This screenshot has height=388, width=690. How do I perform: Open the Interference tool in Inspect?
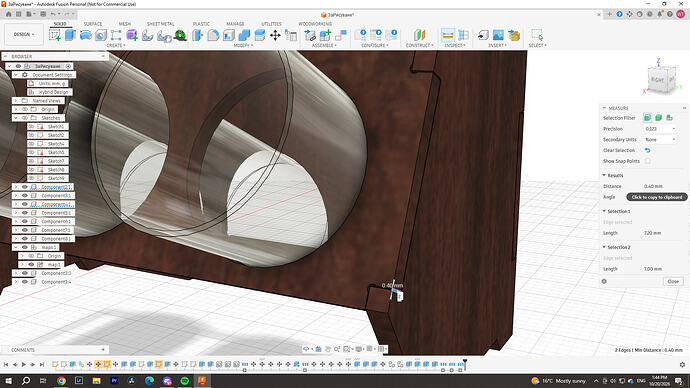[x=463, y=35]
